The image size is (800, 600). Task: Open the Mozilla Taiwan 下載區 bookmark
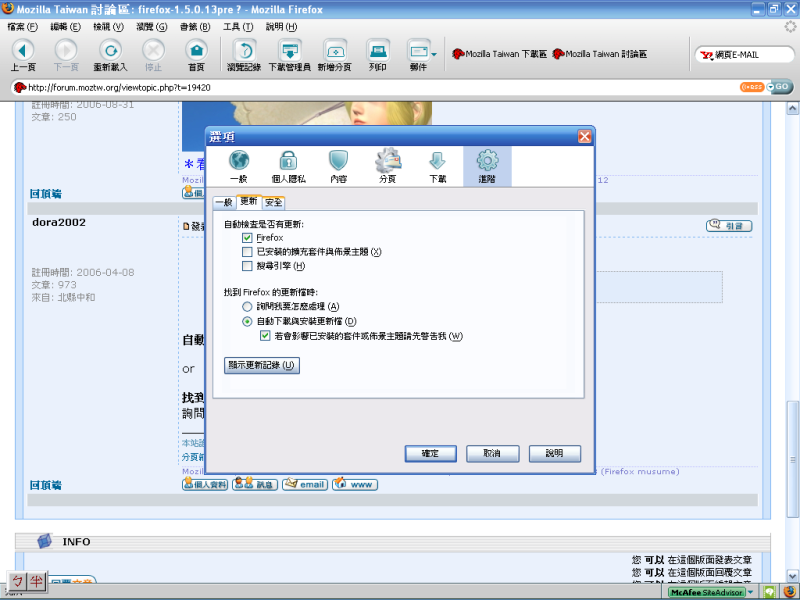click(x=499, y=54)
